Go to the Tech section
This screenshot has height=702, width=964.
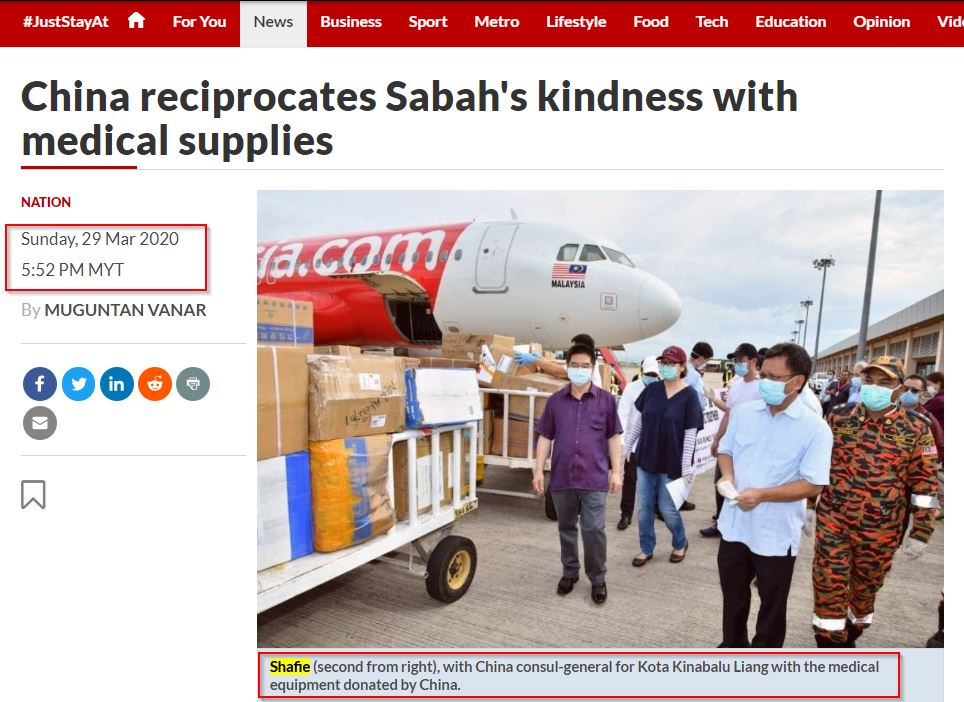(712, 22)
